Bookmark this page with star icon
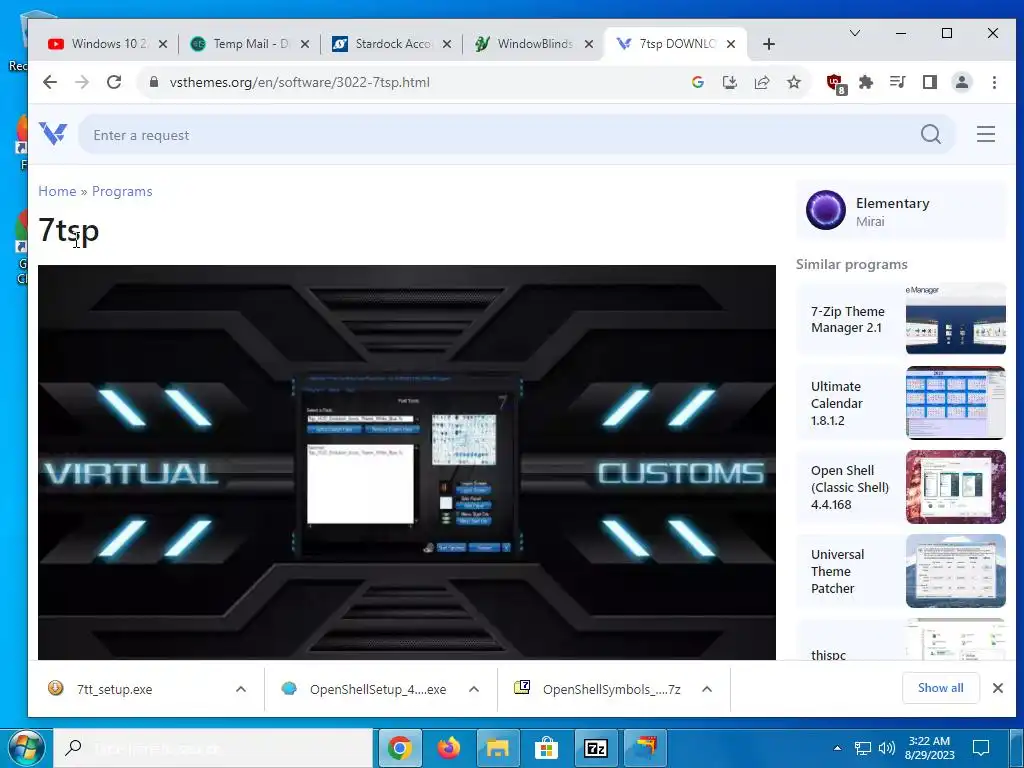This screenshot has width=1024, height=768. tap(793, 82)
